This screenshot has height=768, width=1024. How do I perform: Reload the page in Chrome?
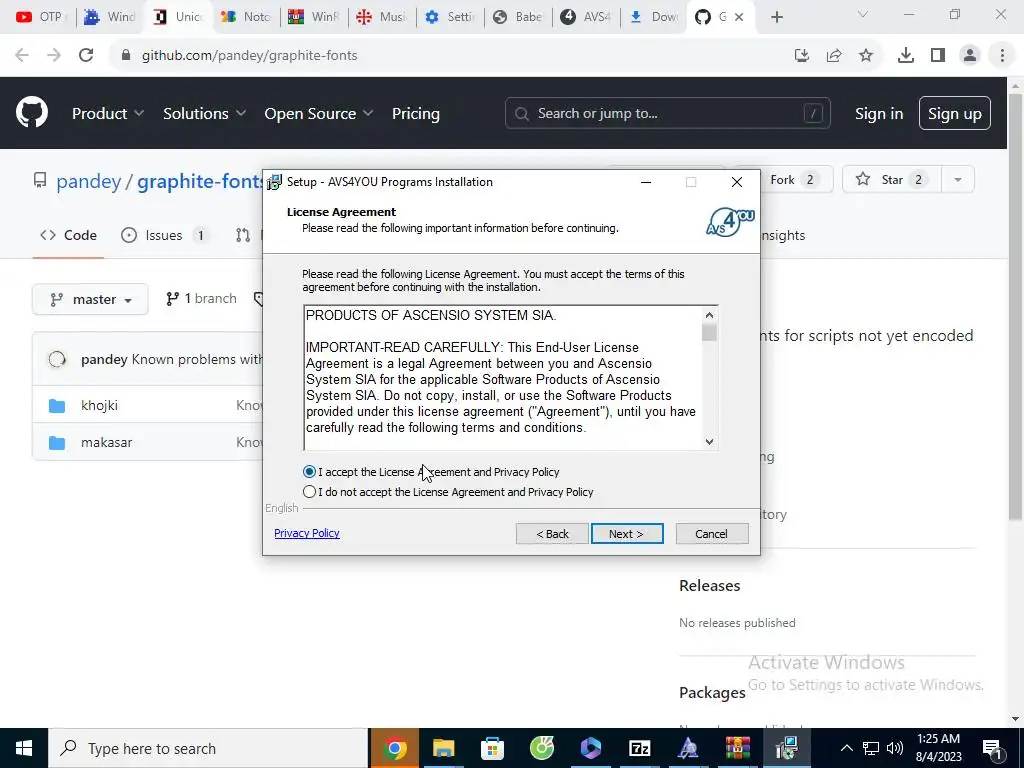tap(86, 55)
